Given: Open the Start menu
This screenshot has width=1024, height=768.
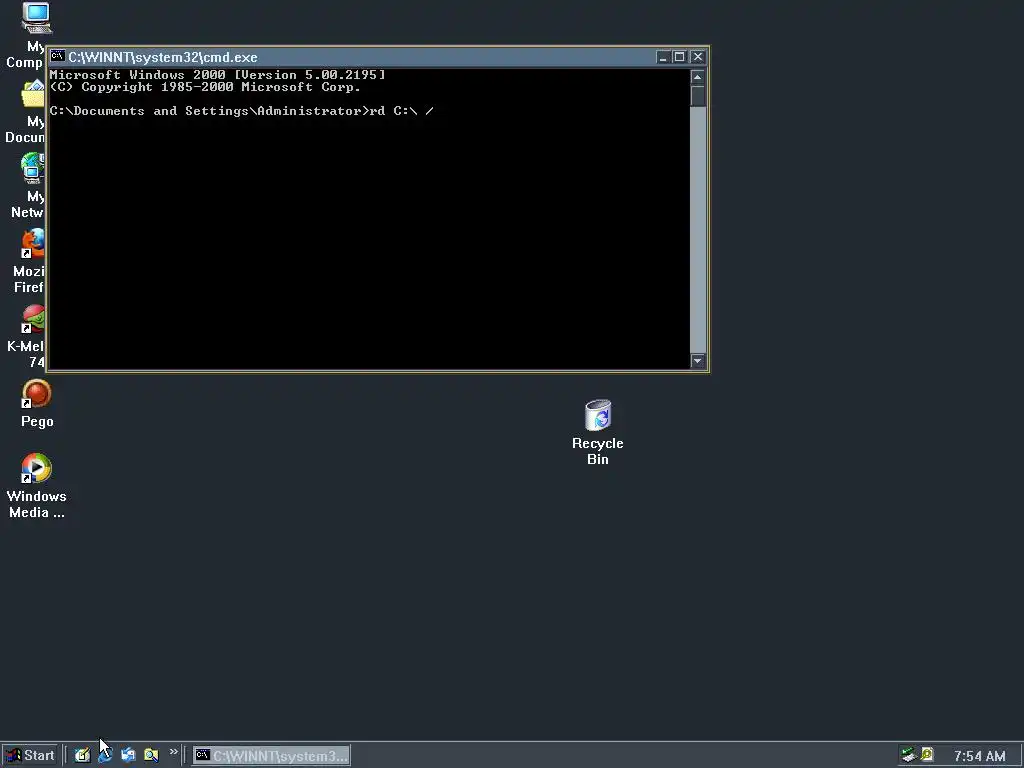Looking at the screenshot, I should (x=30, y=756).
